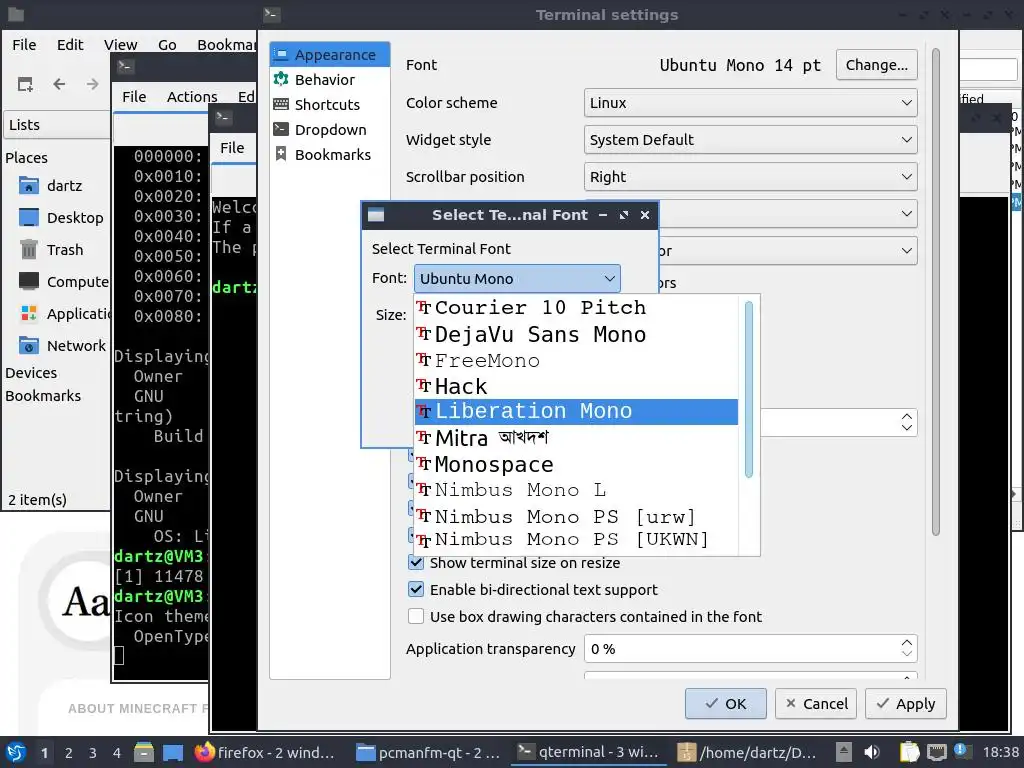The height and width of the screenshot is (768, 1024).
Task: Choose Nimbus Mono PS [UKWN] font
Action: (576, 539)
